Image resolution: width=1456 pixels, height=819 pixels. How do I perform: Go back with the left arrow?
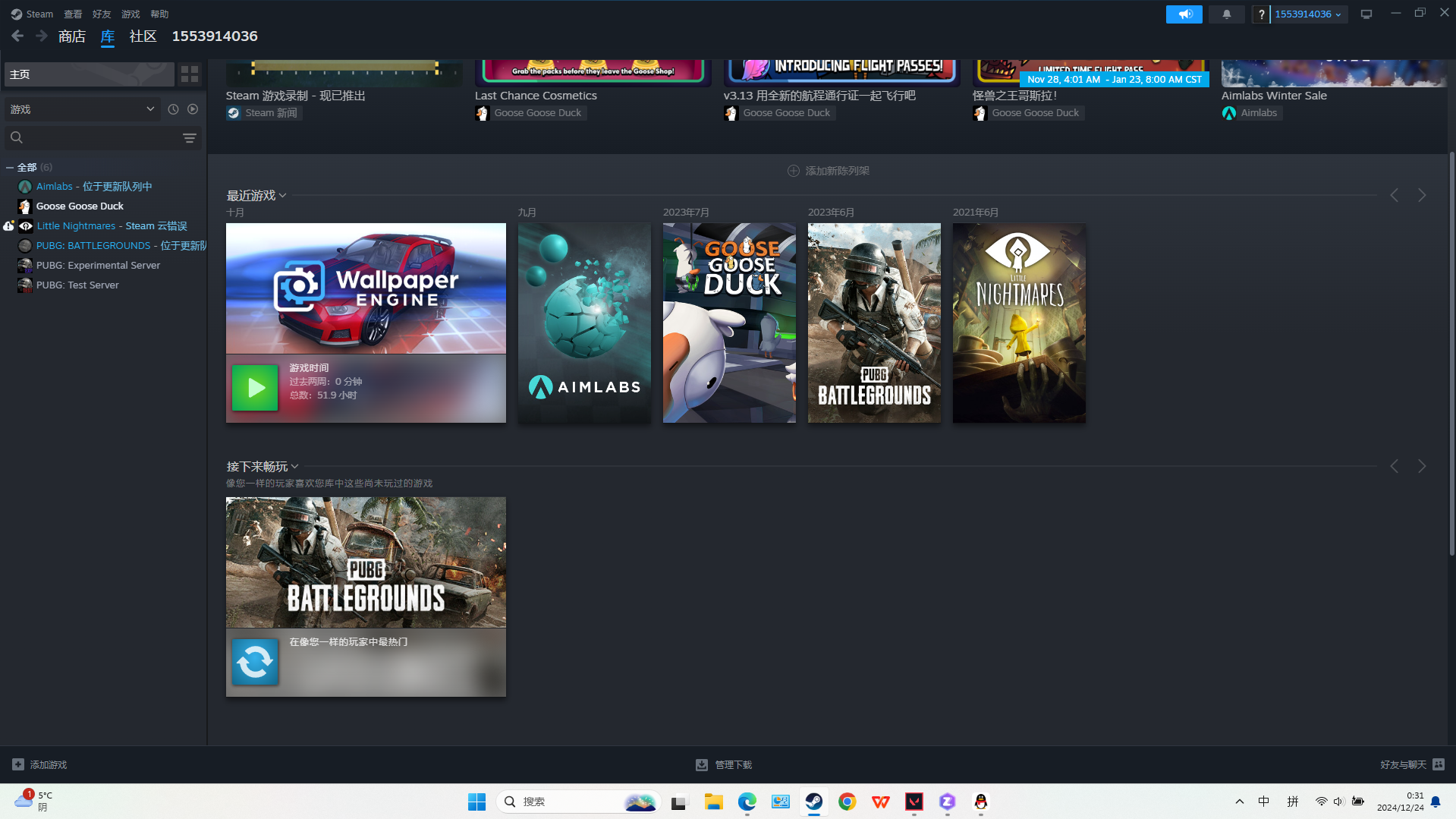pos(17,36)
